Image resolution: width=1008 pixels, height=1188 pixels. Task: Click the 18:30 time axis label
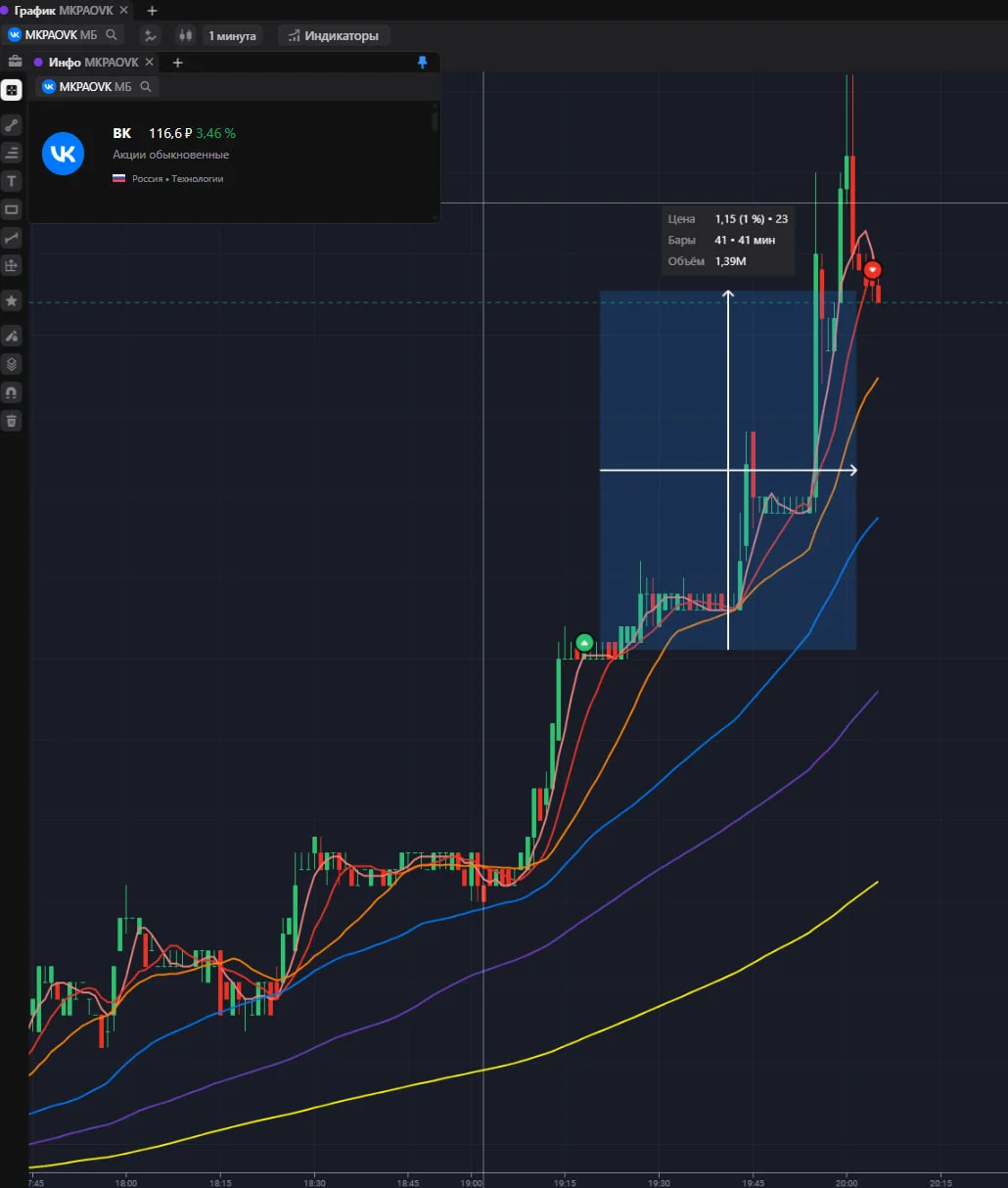pos(314,1182)
